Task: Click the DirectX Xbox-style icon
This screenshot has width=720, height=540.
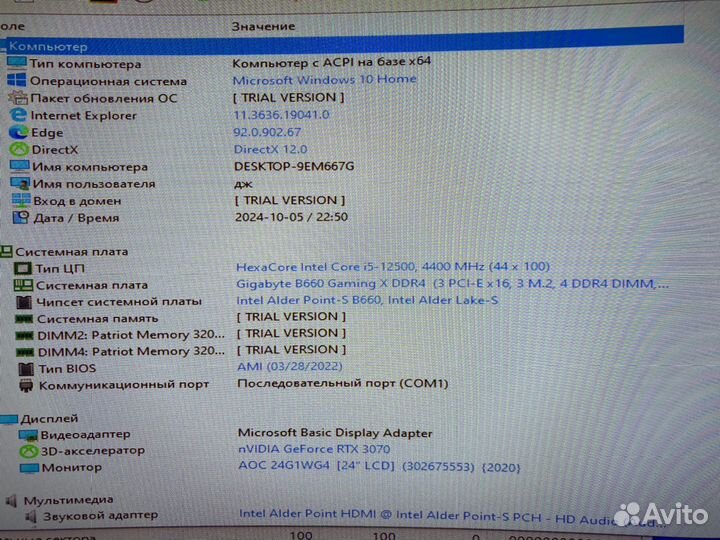Action: pyautogui.click(x=18, y=149)
